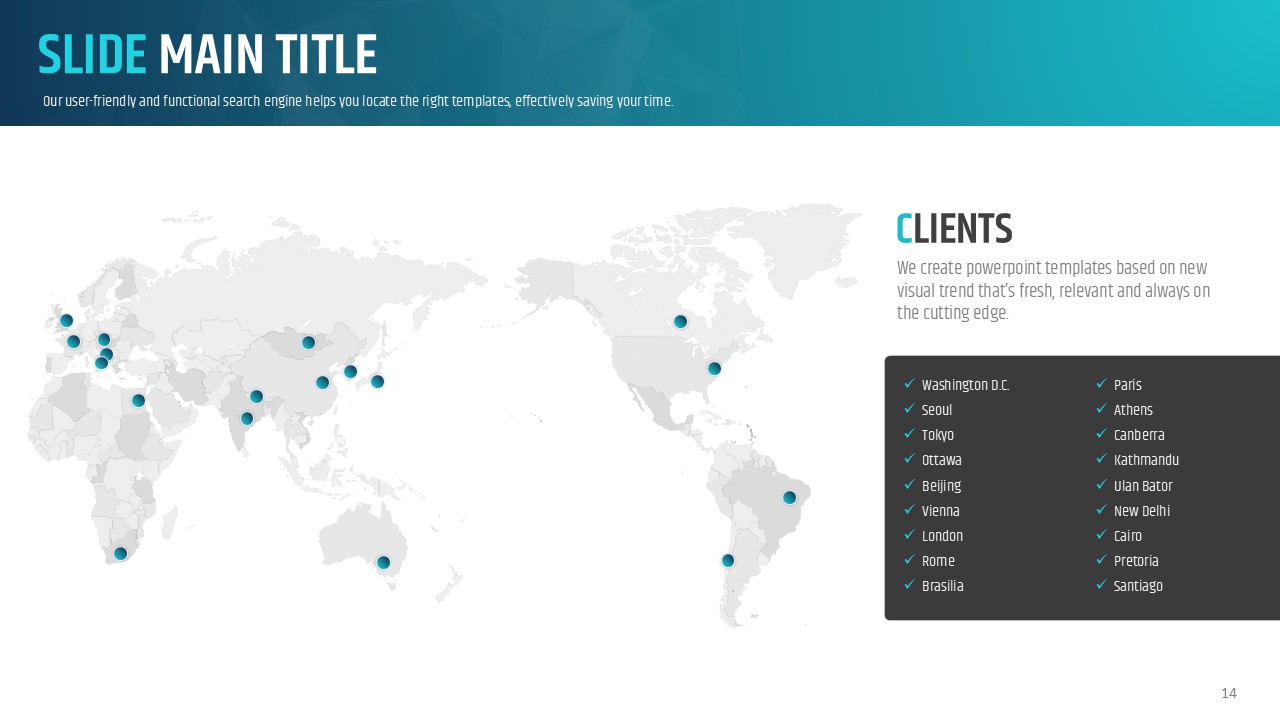
Task: Click the checkmark beside Washington D.C.
Action: [x=909, y=384]
